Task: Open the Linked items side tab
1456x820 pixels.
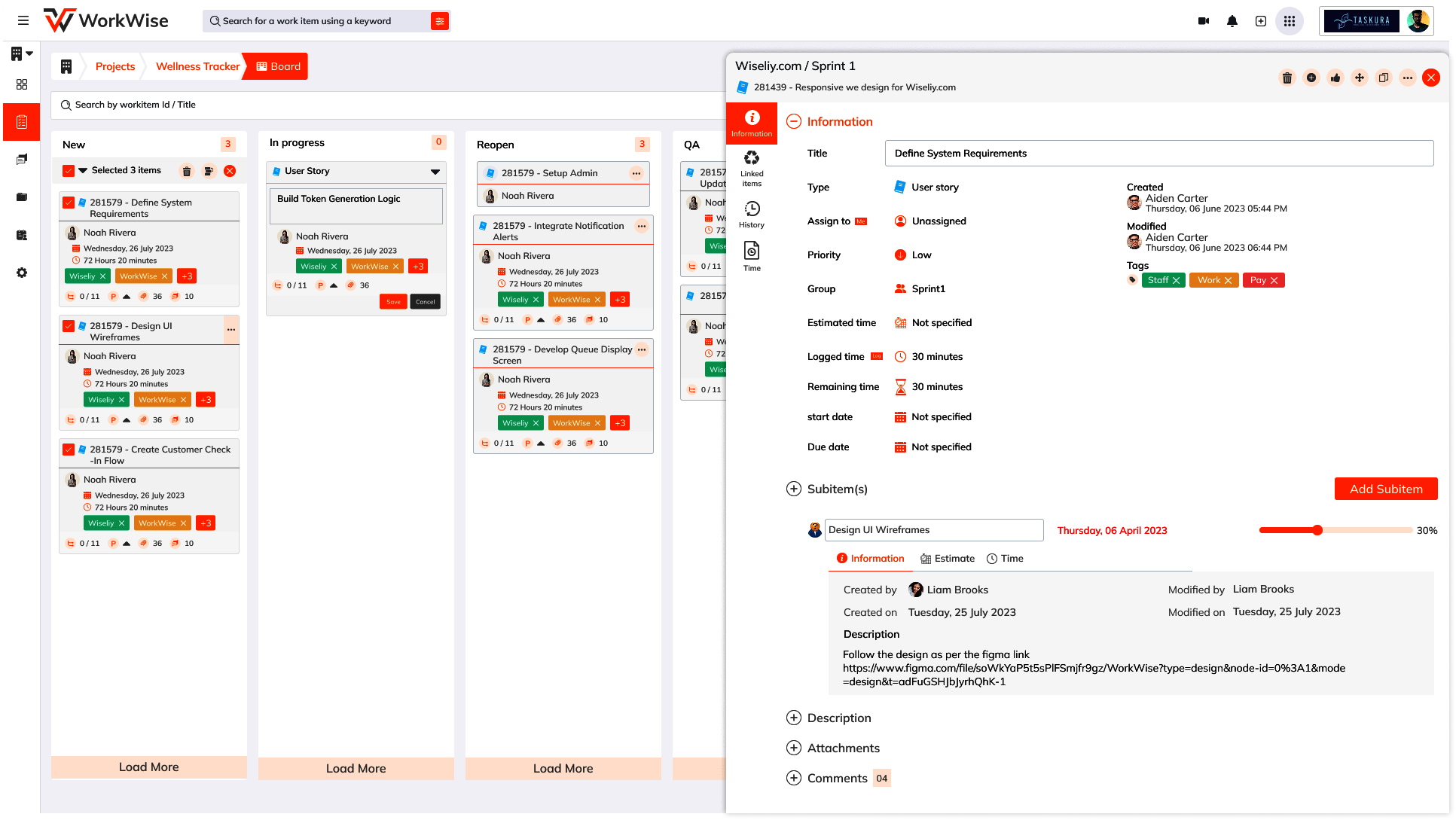Action: pos(752,167)
